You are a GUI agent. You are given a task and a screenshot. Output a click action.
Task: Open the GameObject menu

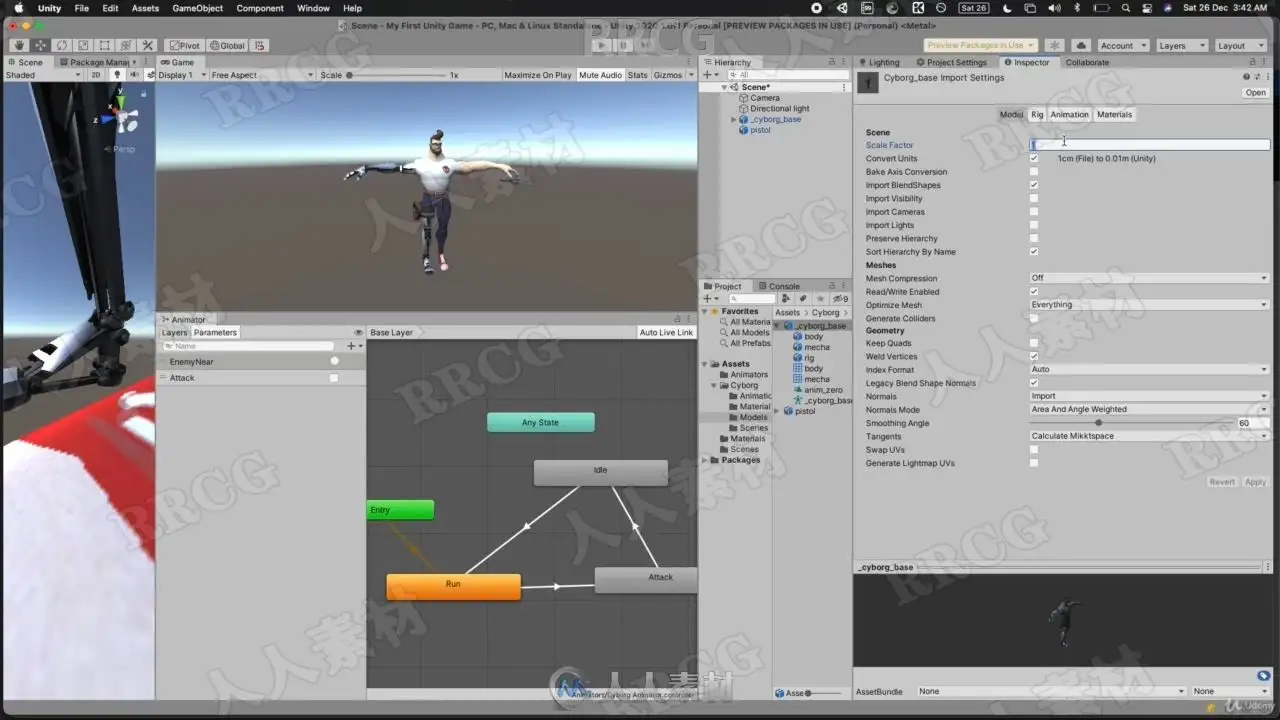(197, 8)
